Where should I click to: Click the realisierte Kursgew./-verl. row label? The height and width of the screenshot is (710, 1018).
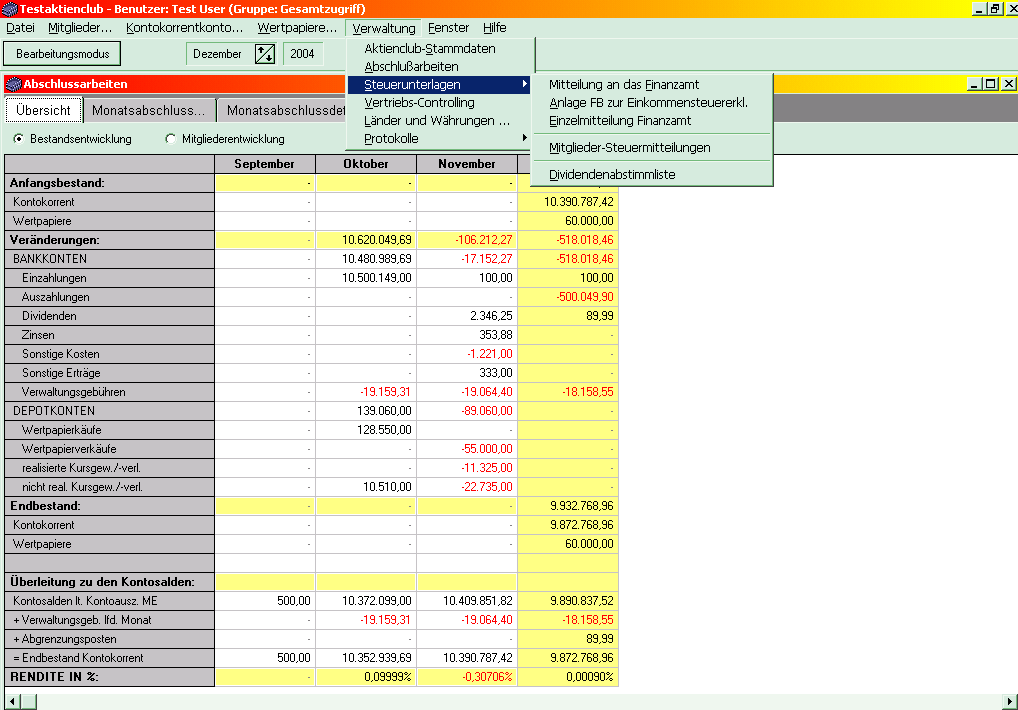click(110, 468)
